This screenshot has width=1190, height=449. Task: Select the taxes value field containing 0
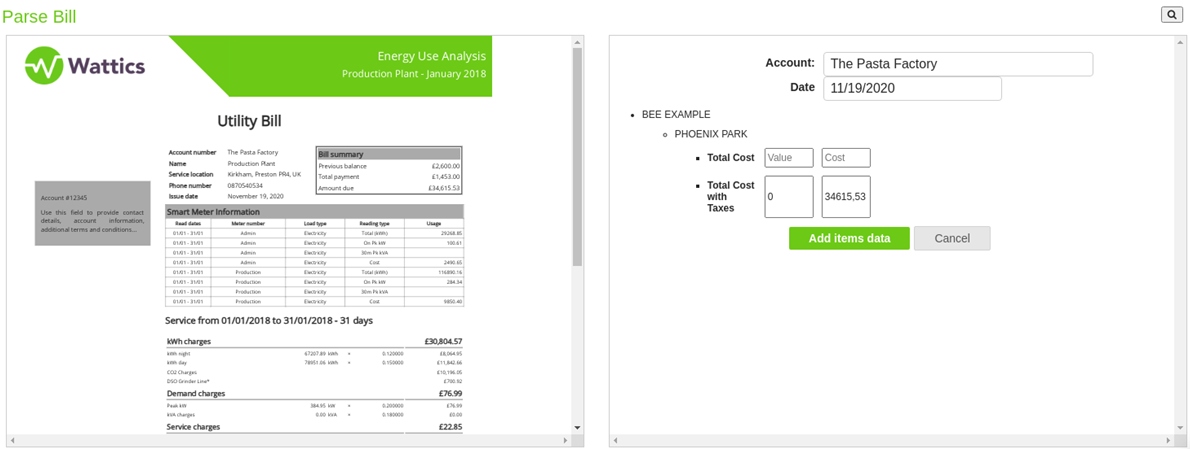[789, 197]
